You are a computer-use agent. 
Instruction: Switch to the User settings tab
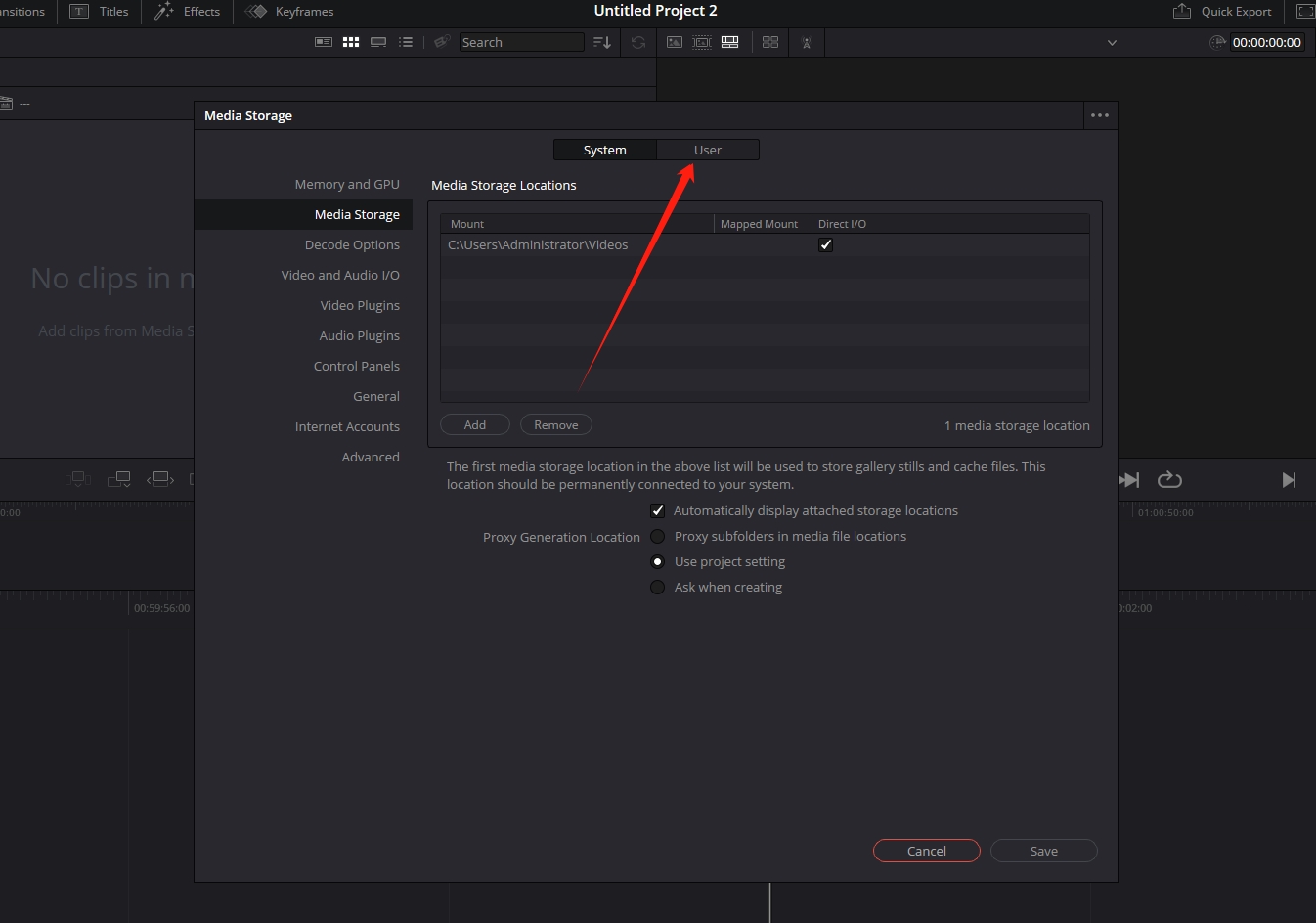707,149
